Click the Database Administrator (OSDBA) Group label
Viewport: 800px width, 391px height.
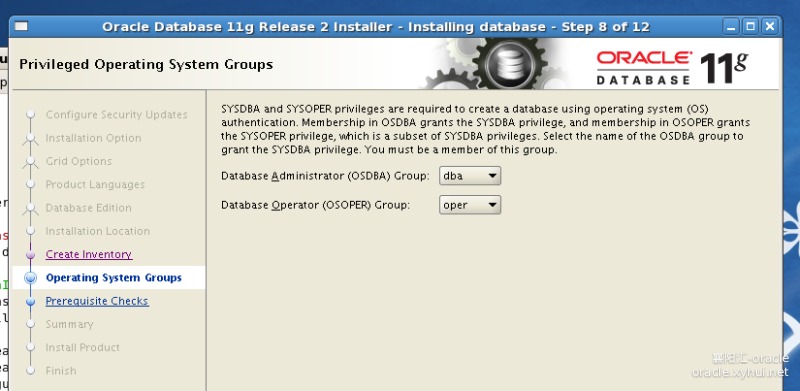[326, 176]
